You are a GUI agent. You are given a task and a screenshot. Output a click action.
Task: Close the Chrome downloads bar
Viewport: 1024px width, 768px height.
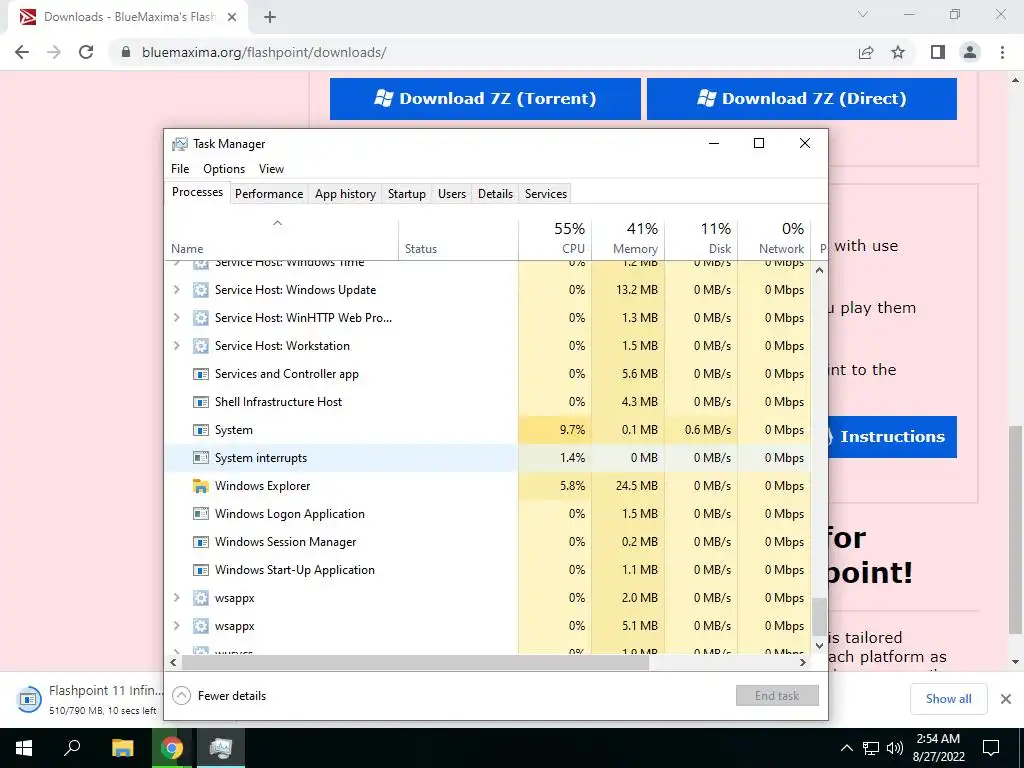tap(1006, 699)
